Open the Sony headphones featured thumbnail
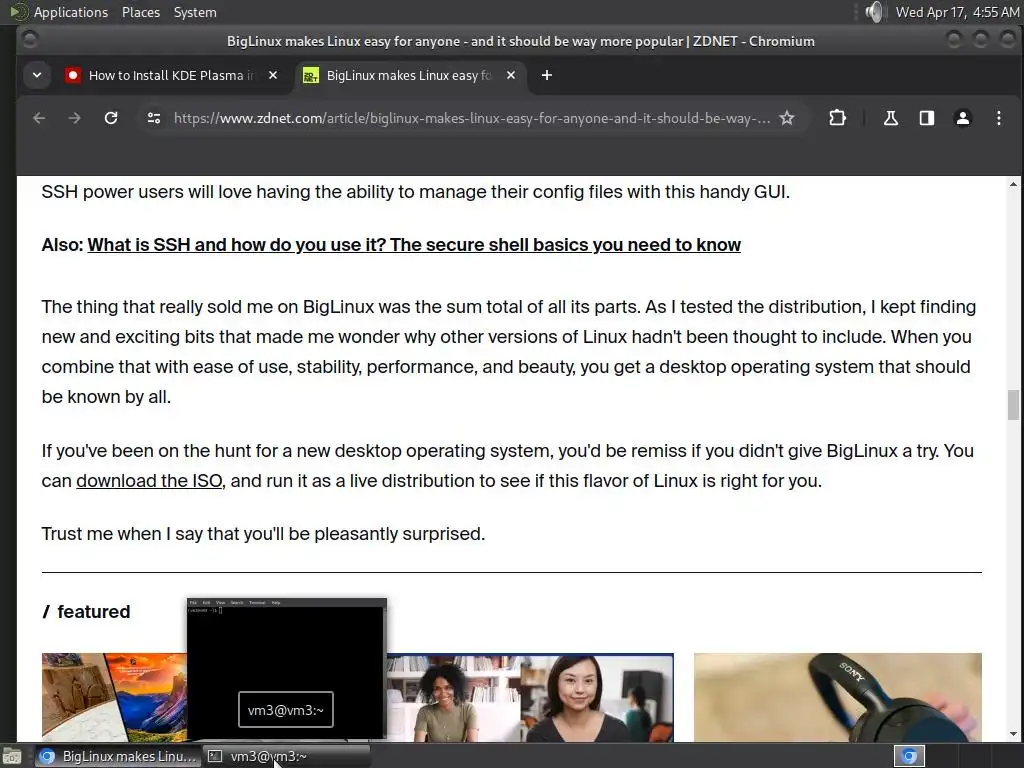 click(x=837, y=697)
